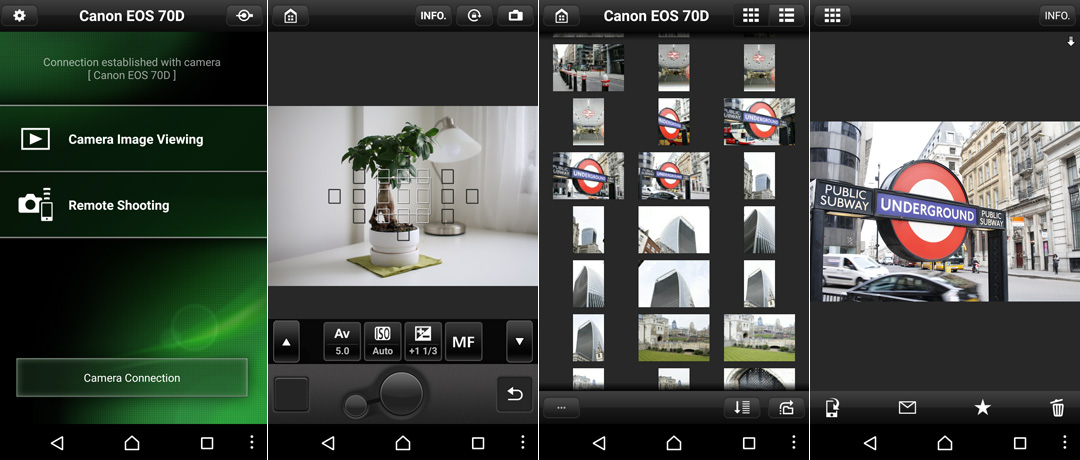Switch the gallery to large grid view
Viewport: 1080px width, 460px height.
pos(750,16)
